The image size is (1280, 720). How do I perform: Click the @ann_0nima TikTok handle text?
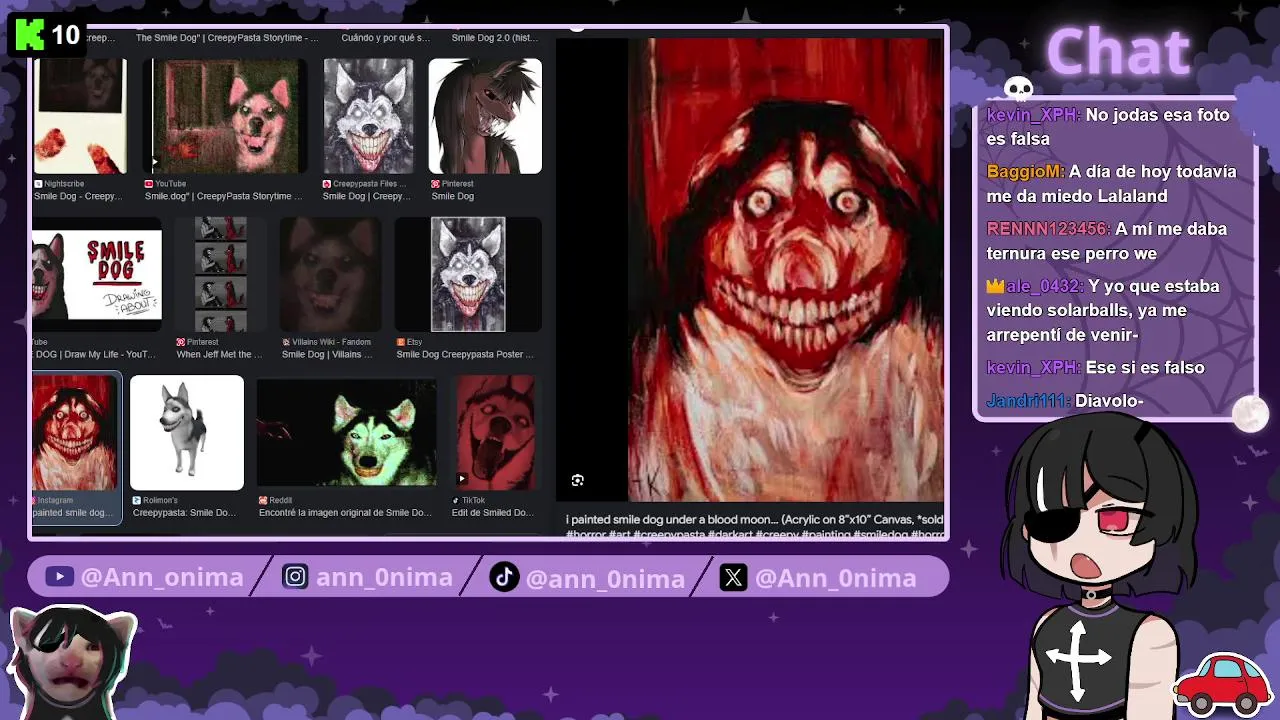[605, 578]
